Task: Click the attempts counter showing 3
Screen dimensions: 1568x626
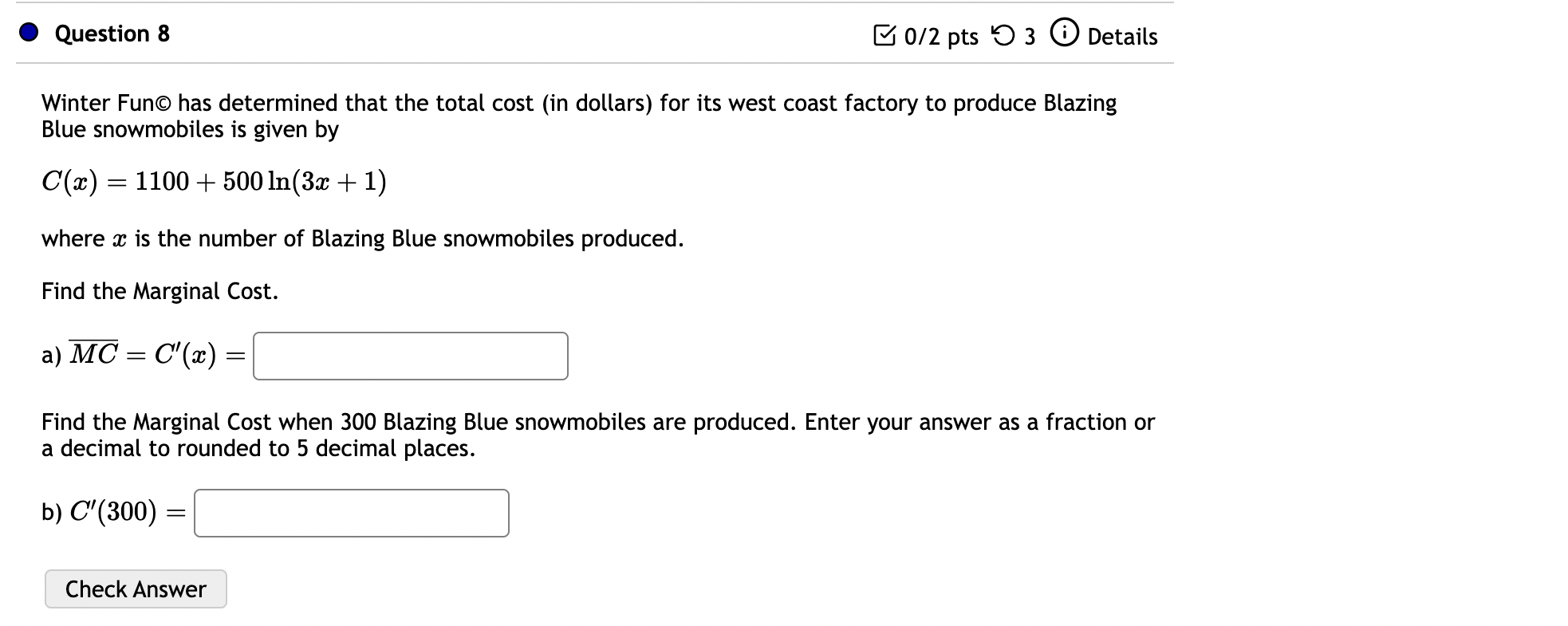Action: tap(1031, 36)
